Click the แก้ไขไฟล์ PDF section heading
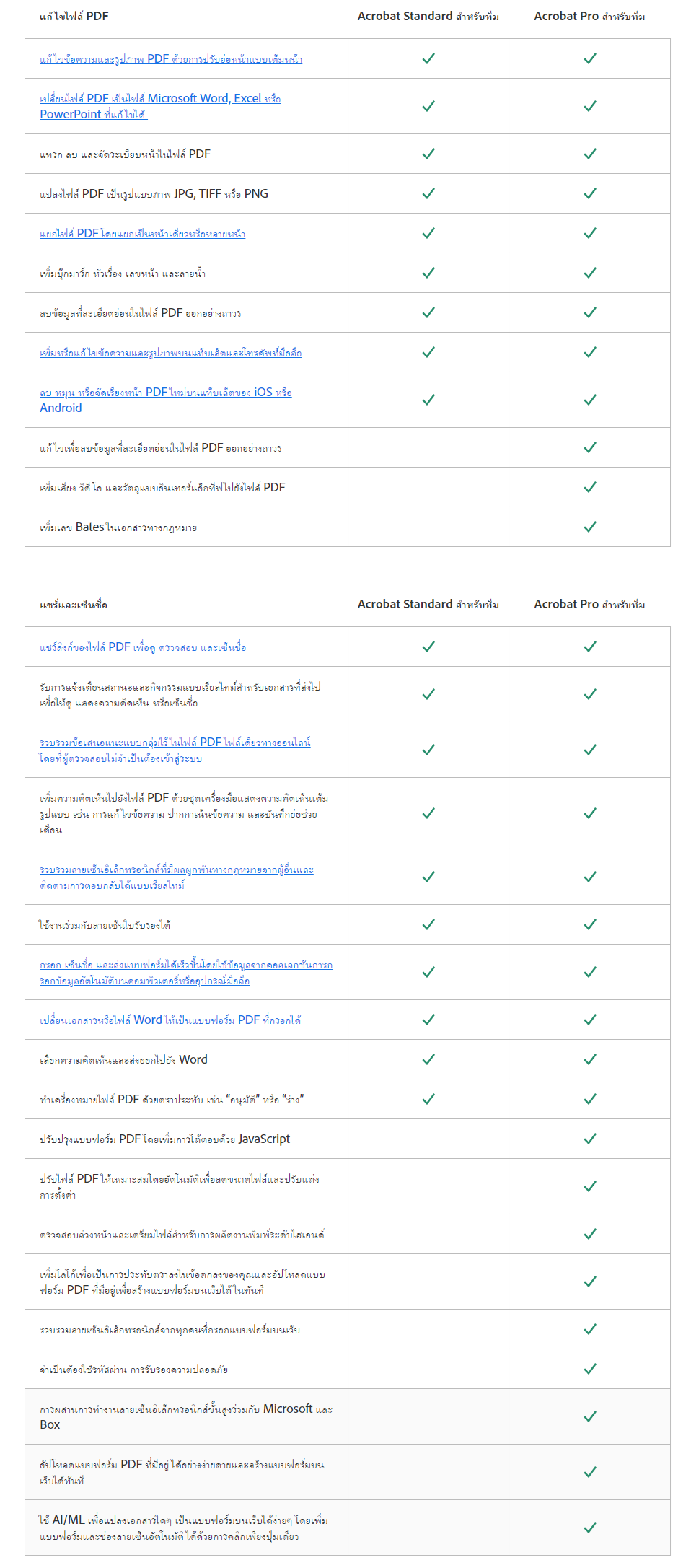 tap(74, 16)
